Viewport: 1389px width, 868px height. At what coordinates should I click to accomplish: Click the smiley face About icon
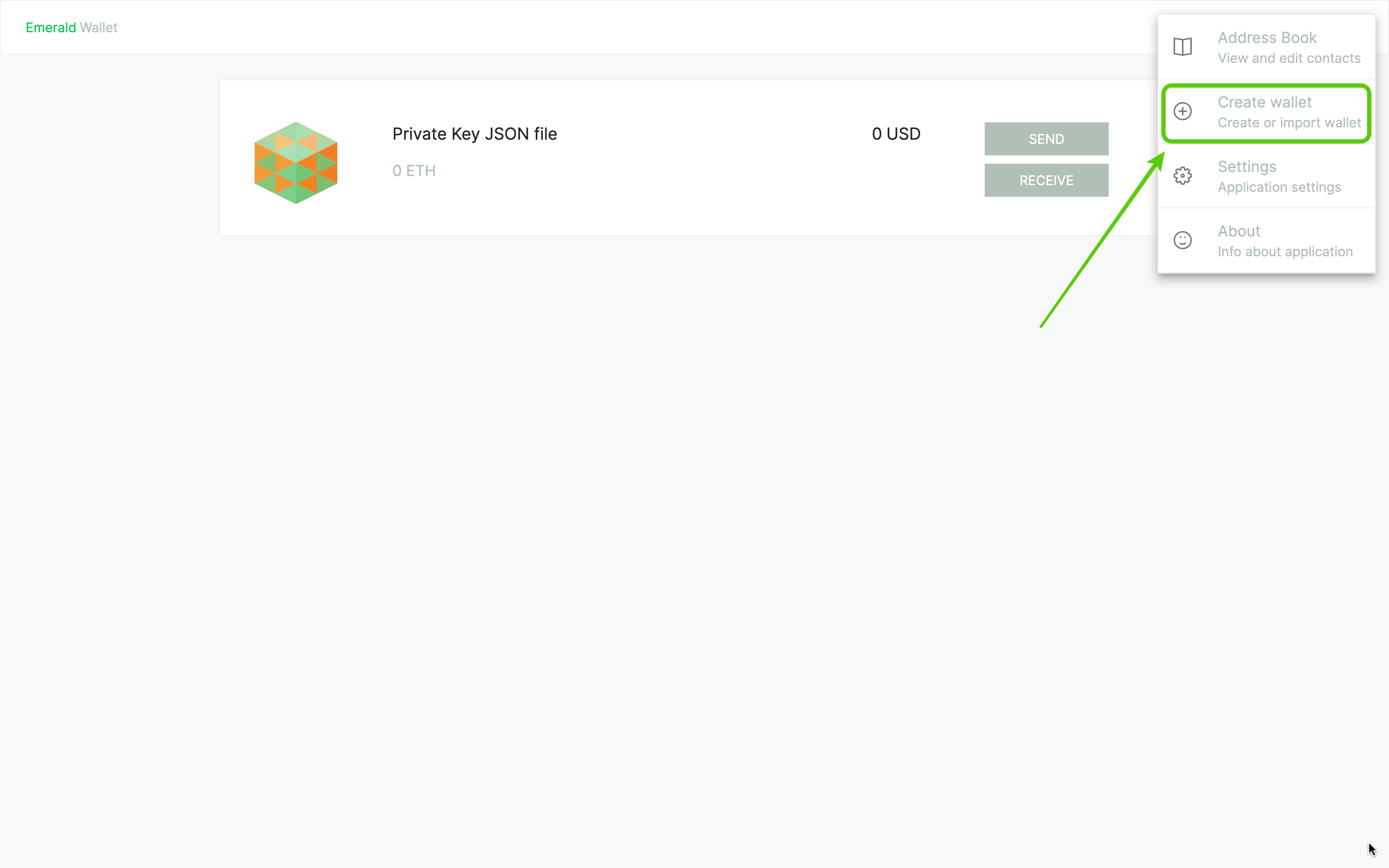tap(1183, 240)
